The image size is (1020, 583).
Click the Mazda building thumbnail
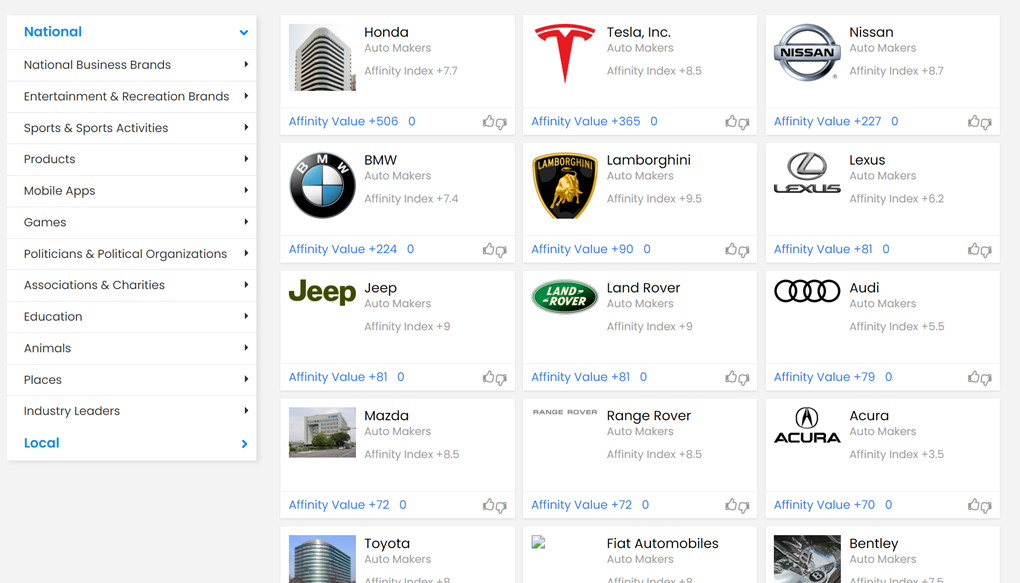pyautogui.click(x=322, y=432)
